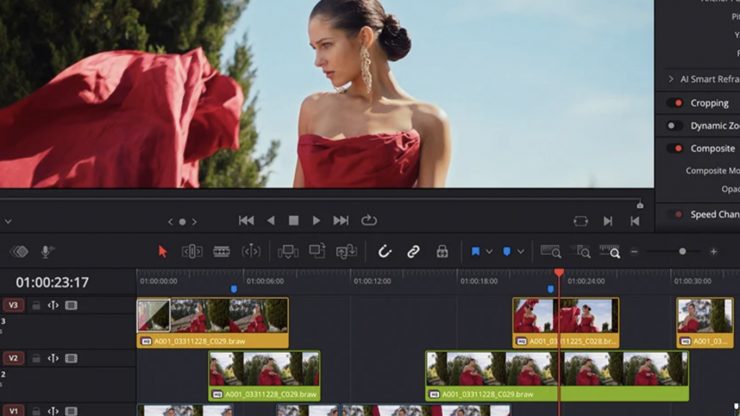Screen dimensions: 740x416
Task: Open the flag color dropdown arrow
Action: pyautogui.click(x=489, y=252)
